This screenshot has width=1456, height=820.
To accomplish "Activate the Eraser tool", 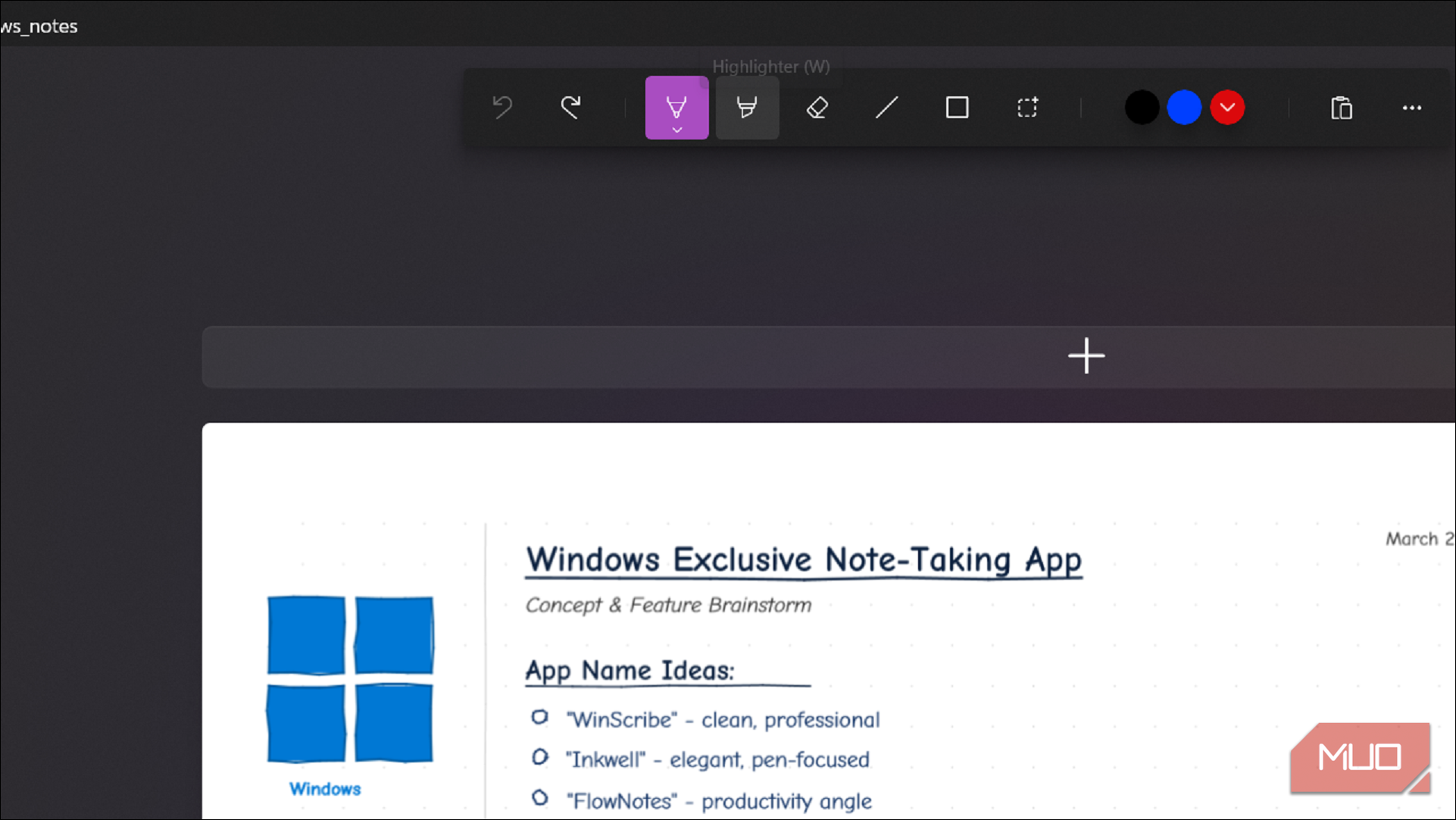I will click(817, 108).
